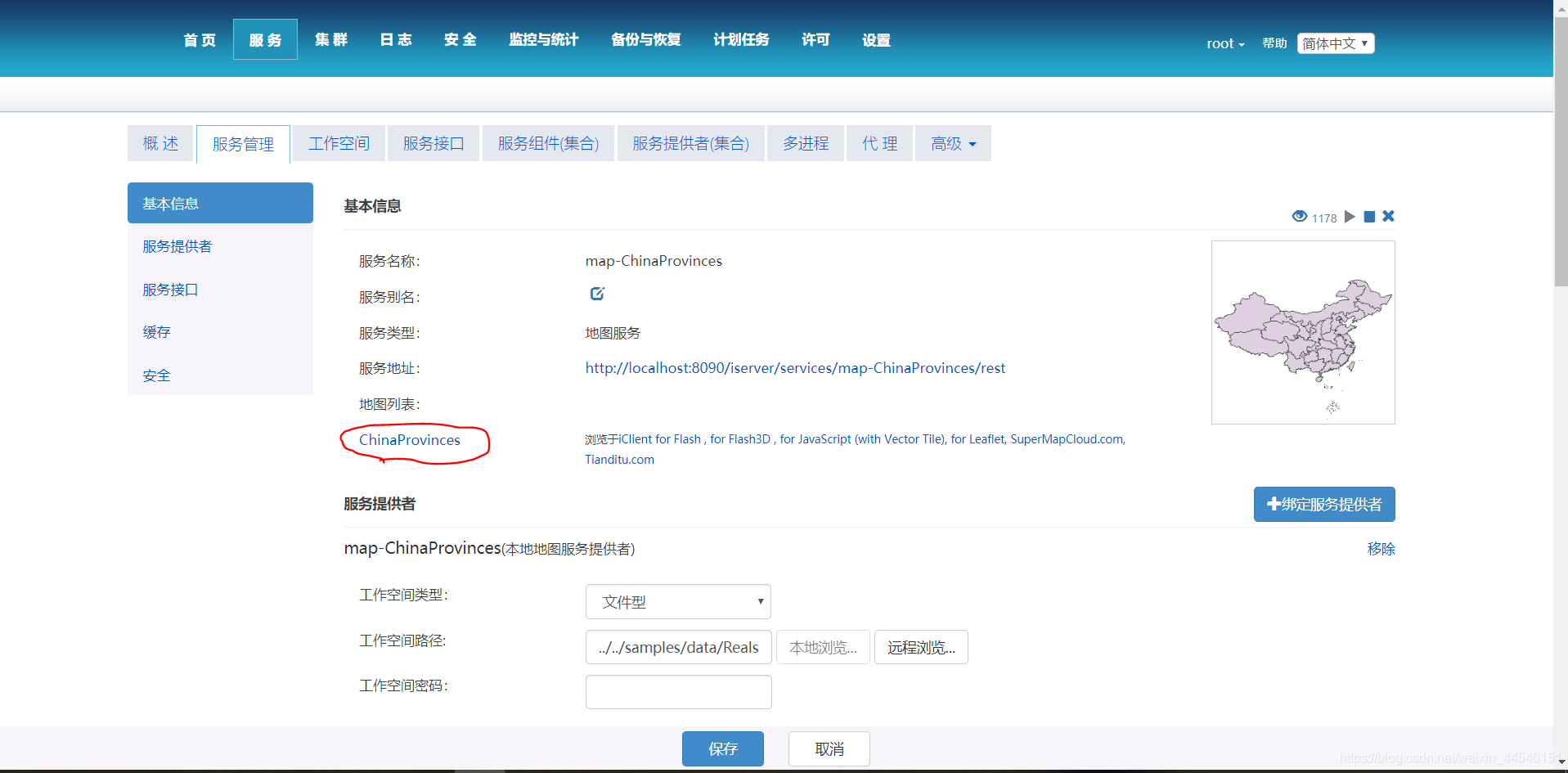Browse with for JavaScript link
This screenshot has height=773, width=1568.
pos(815,439)
